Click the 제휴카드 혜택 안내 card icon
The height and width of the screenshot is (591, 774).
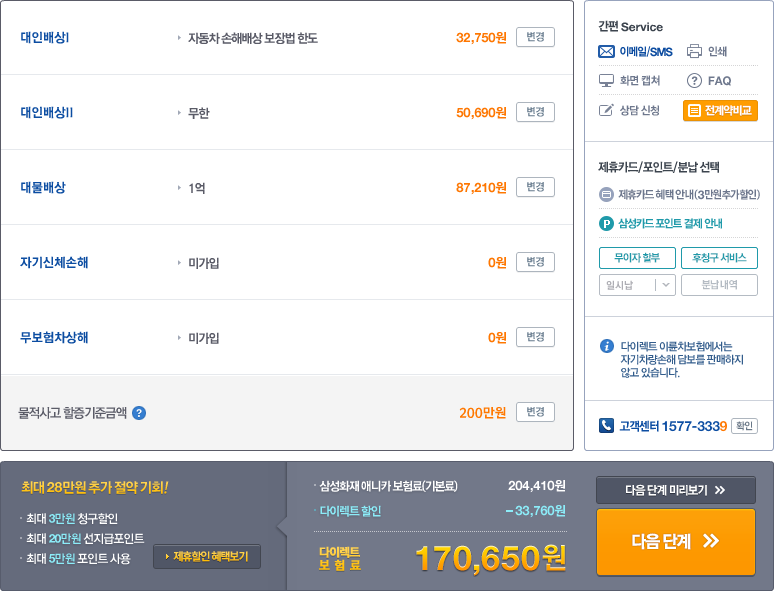(x=606, y=194)
